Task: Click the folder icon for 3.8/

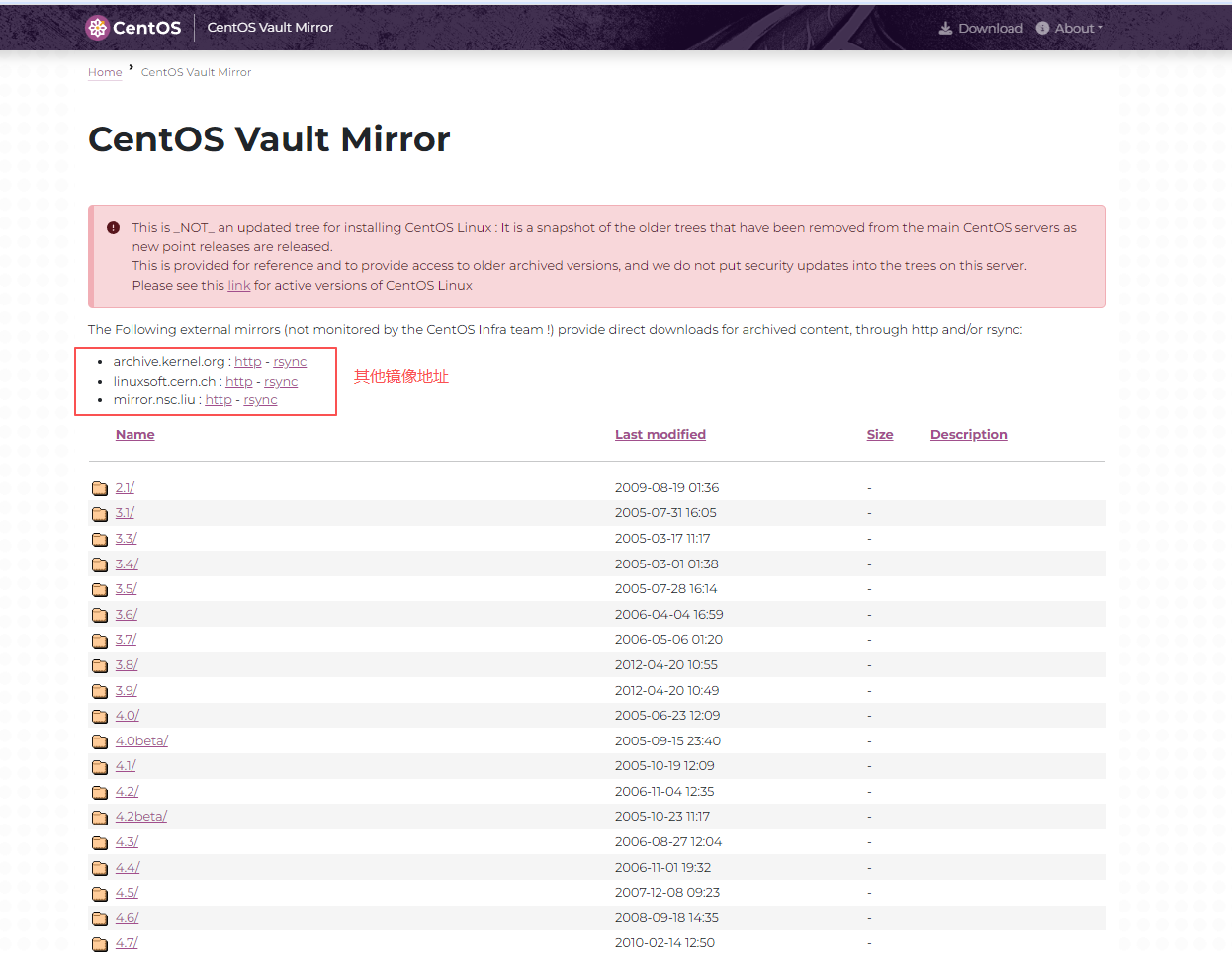Action: pyautogui.click(x=100, y=665)
